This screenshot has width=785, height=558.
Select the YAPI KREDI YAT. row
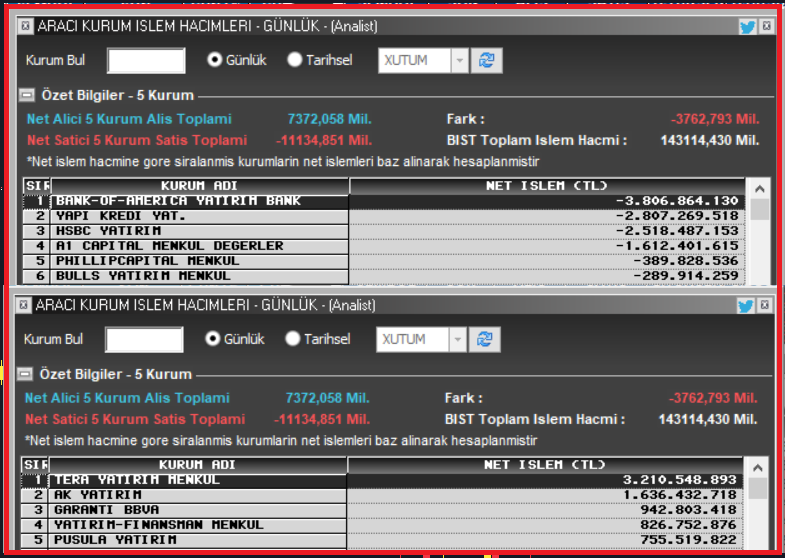tap(384, 216)
